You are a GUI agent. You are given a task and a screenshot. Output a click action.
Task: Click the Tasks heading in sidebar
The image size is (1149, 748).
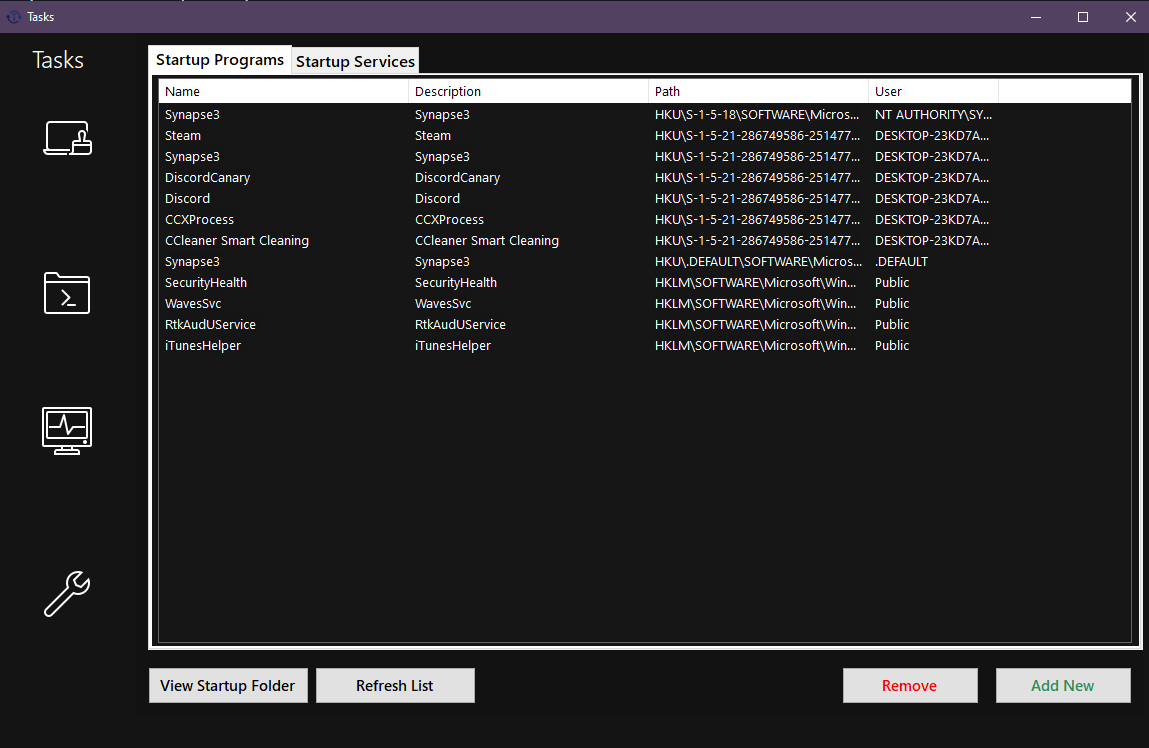[x=58, y=60]
